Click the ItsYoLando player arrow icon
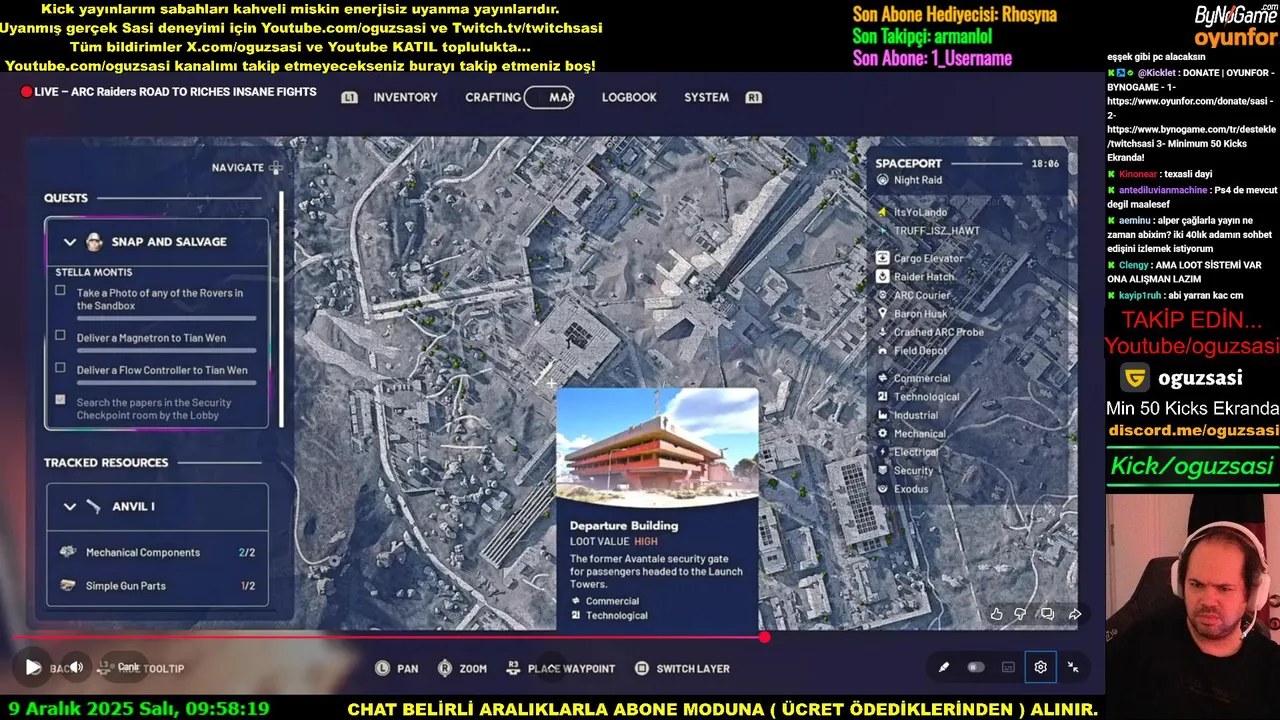Screen dimensions: 1280x720 point(883,212)
